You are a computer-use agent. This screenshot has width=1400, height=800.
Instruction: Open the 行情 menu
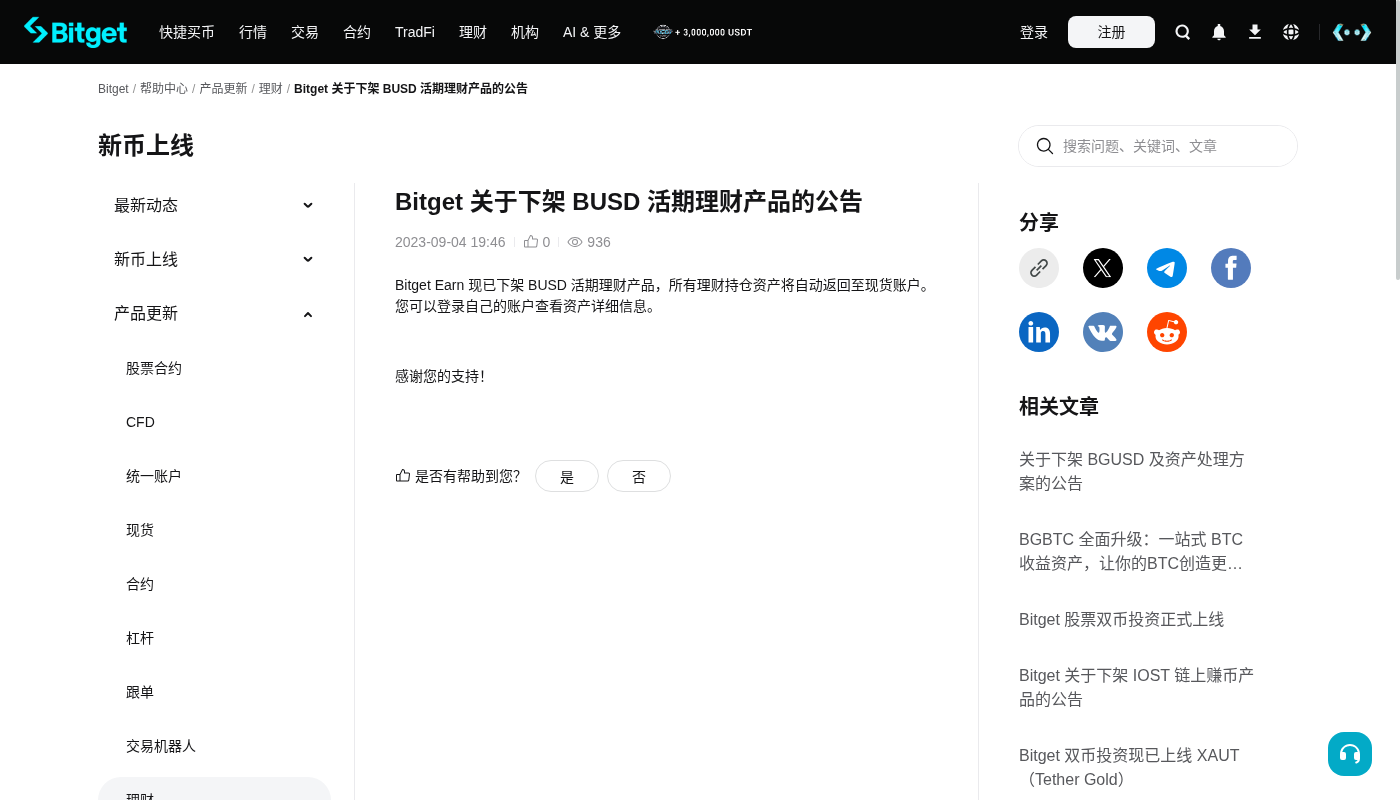pyautogui.click(x=253, y=32)
